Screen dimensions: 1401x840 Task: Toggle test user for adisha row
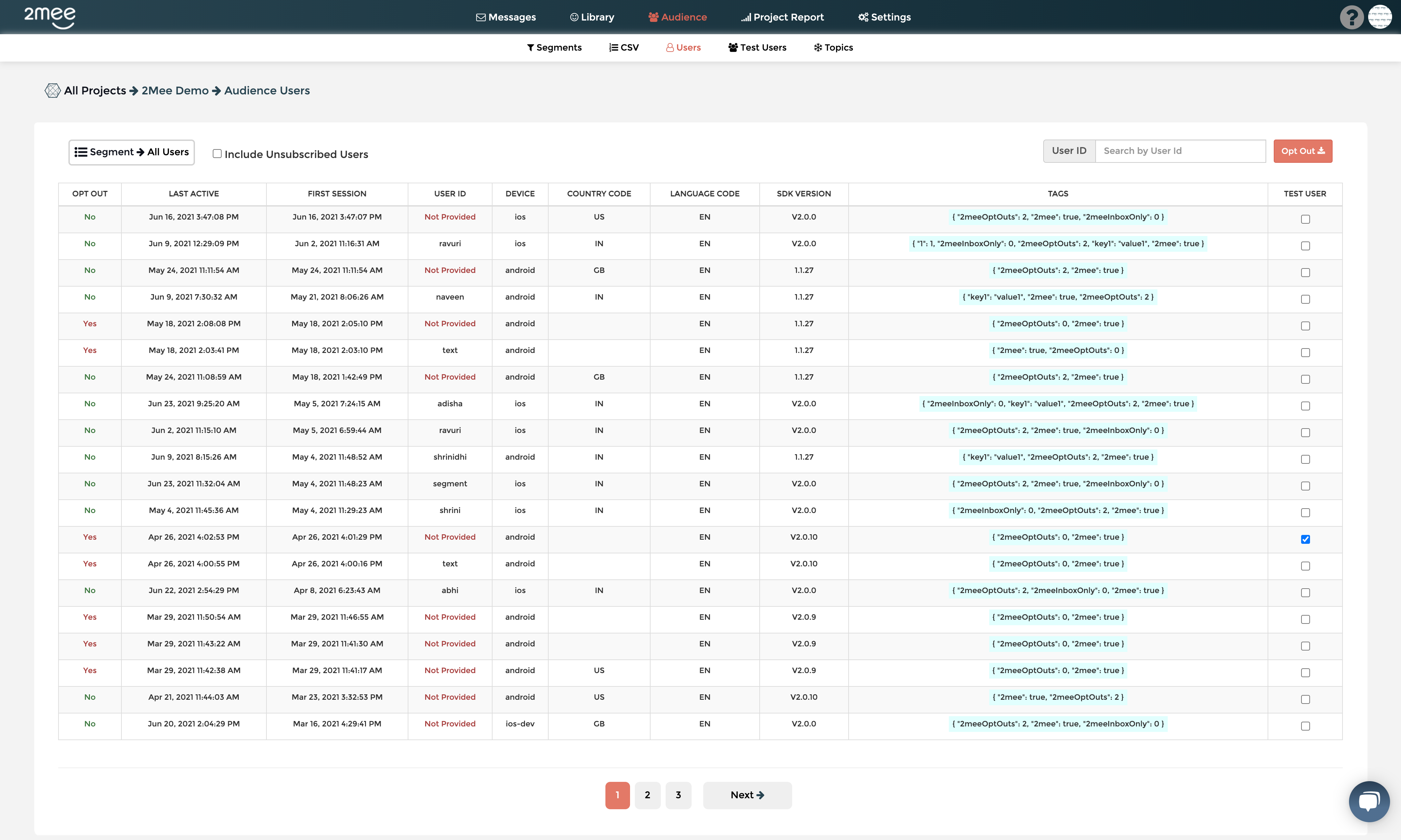(x=1305, y=406)
